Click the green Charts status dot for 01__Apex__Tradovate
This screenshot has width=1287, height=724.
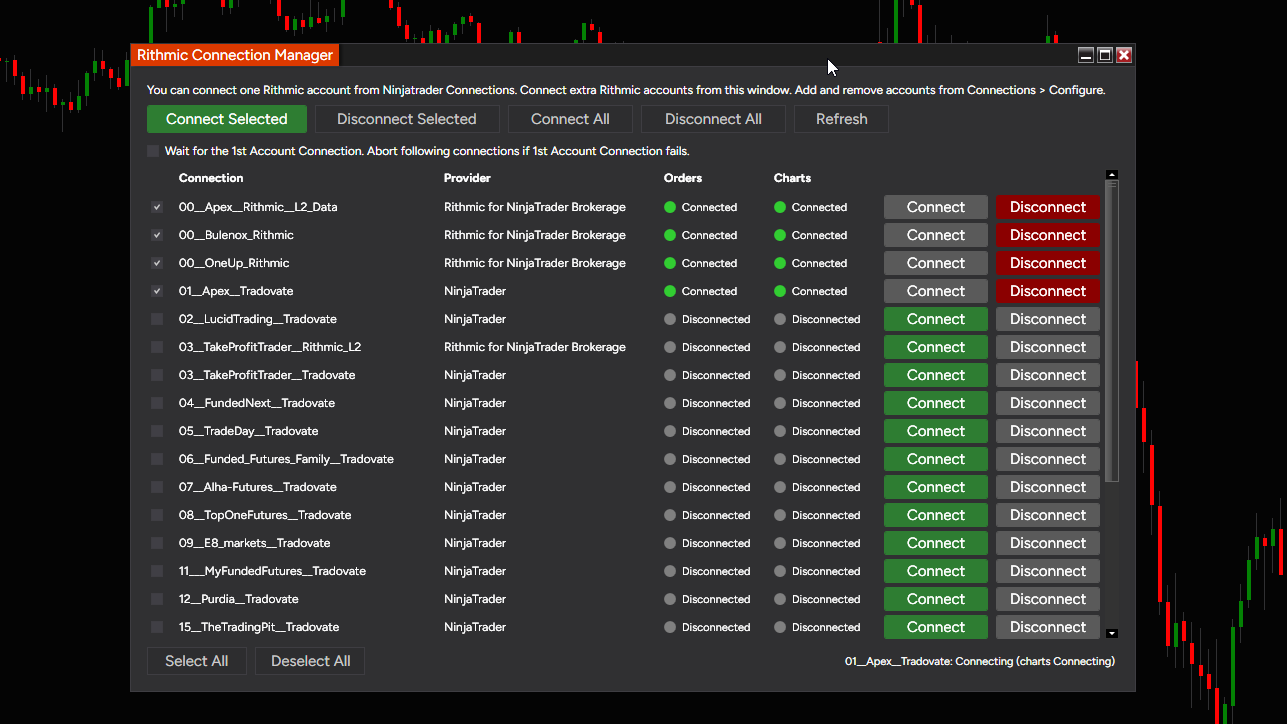point(780,291)
